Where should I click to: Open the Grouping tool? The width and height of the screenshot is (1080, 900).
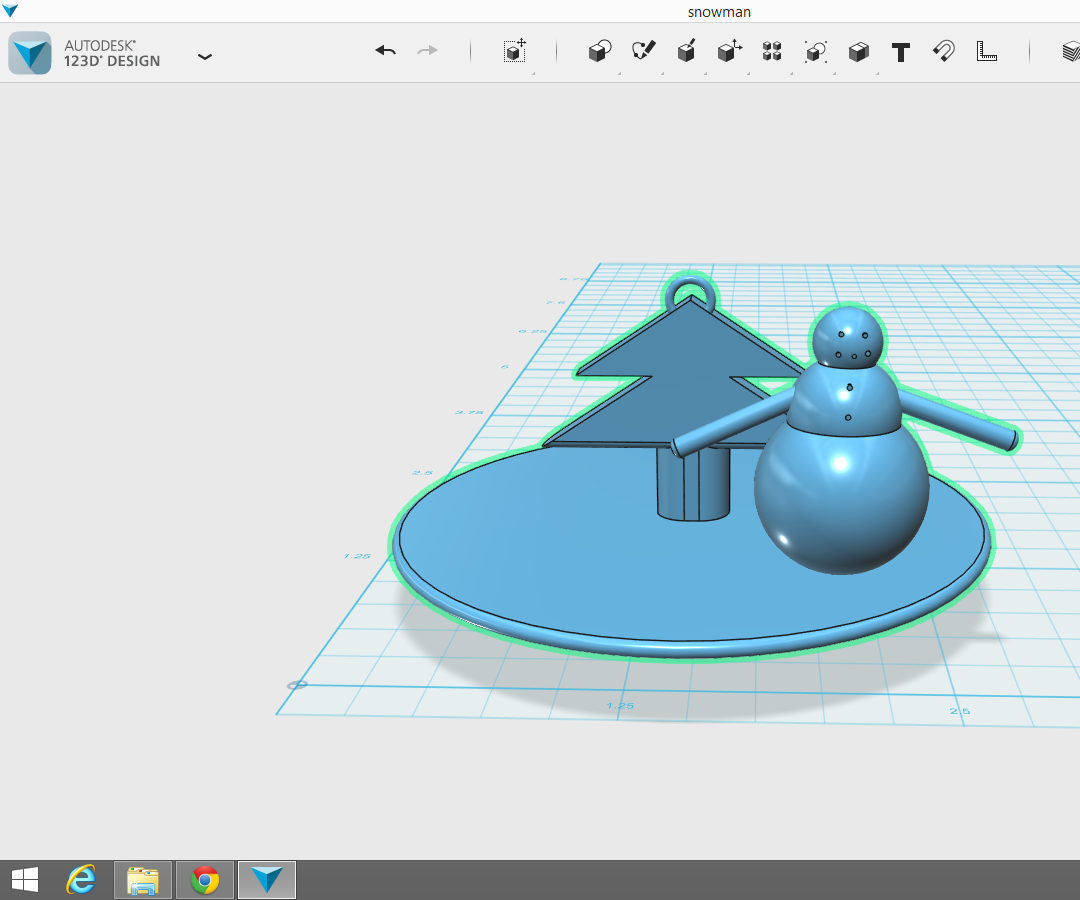816,52
